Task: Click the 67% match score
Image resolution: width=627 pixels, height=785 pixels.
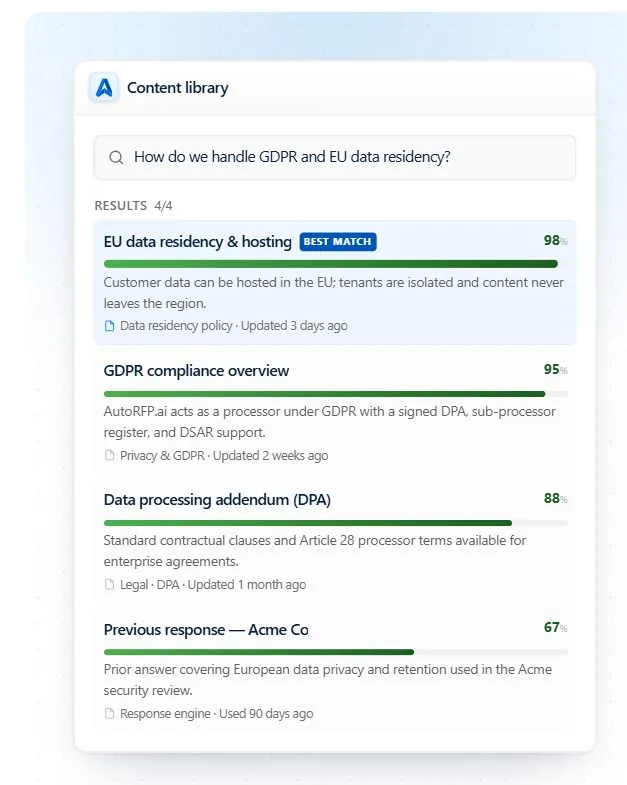Action: [555, 628]
